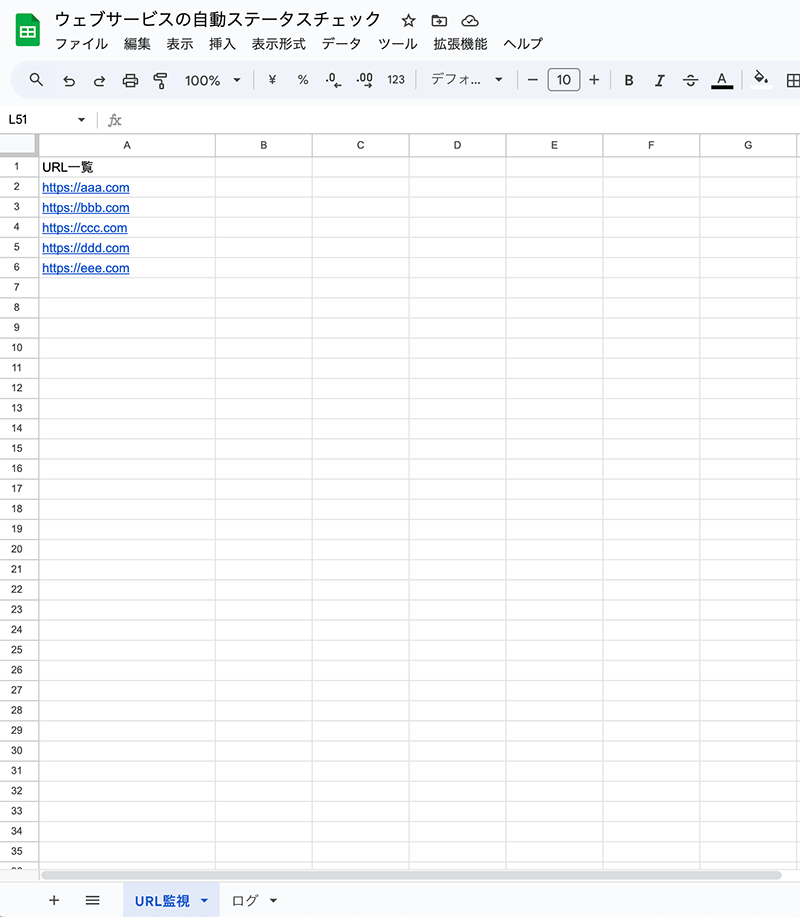The height and width of the screenshot is (917, 800).
Task: Click the undo arrow icon
Action: pyautogui.click(x=68, y=80)
